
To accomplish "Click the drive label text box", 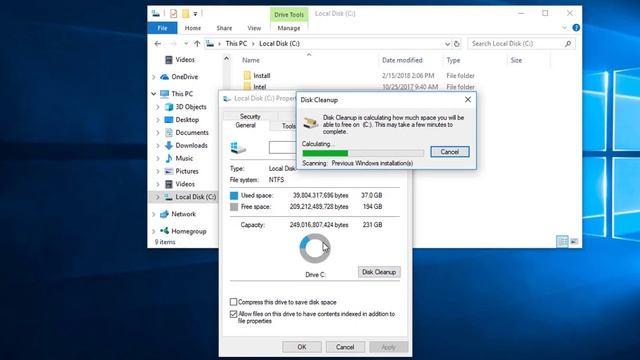I will (x=282, y=147).
